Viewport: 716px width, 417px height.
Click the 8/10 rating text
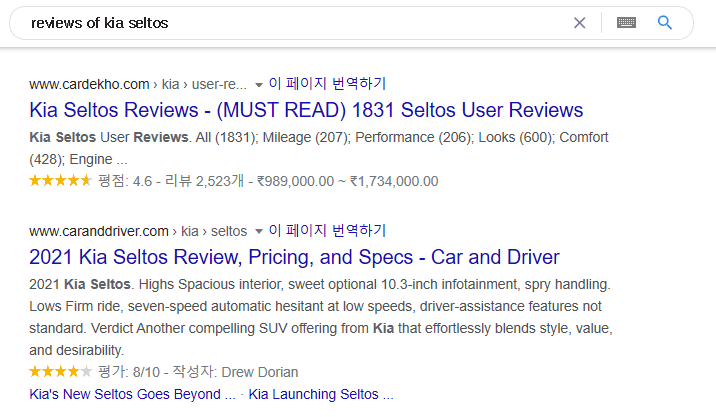(146, 372)
